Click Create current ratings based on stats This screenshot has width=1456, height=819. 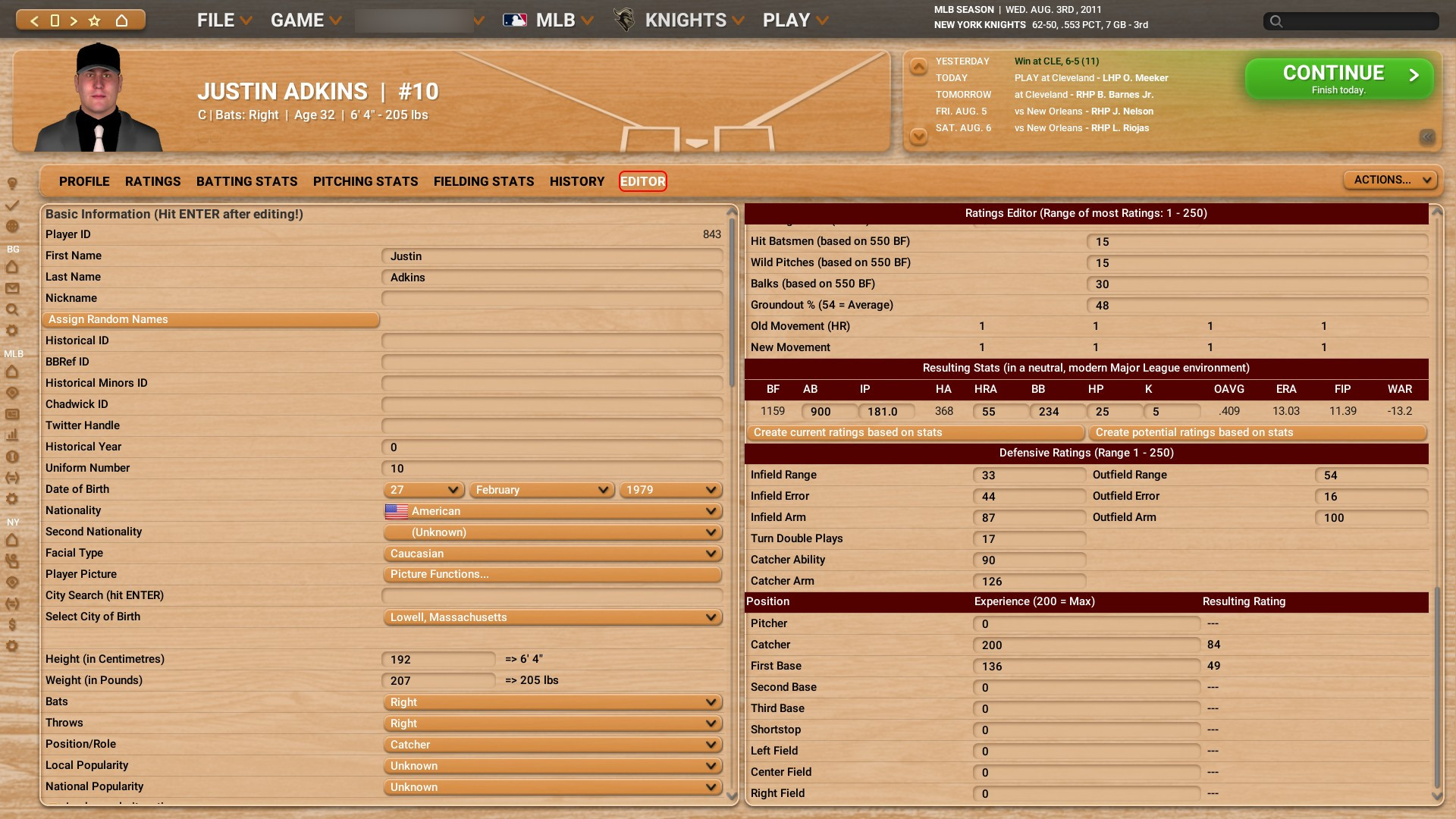point(915,432)
